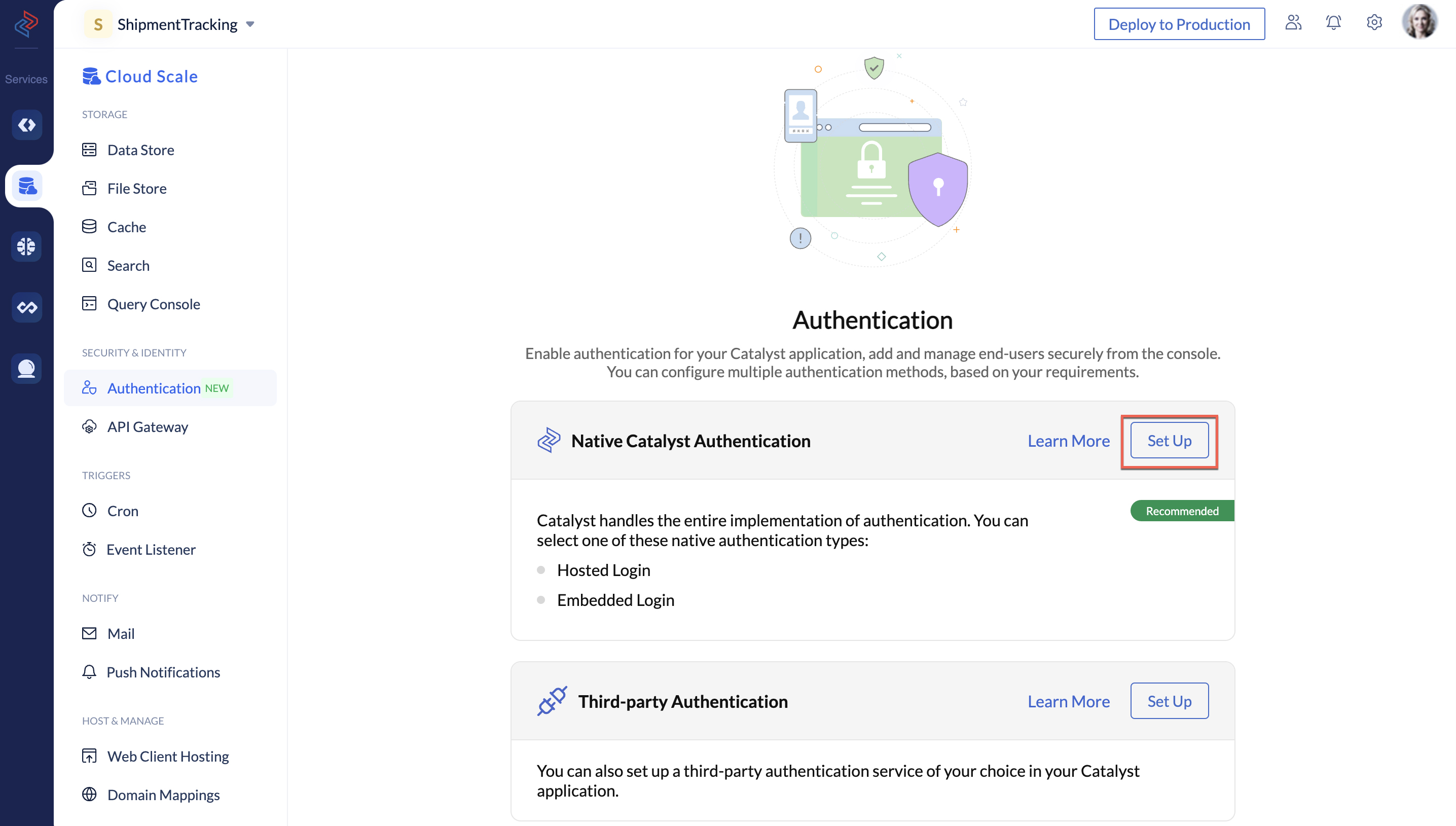
Task: Enable the Event Listener trigger
Action: 150,549
